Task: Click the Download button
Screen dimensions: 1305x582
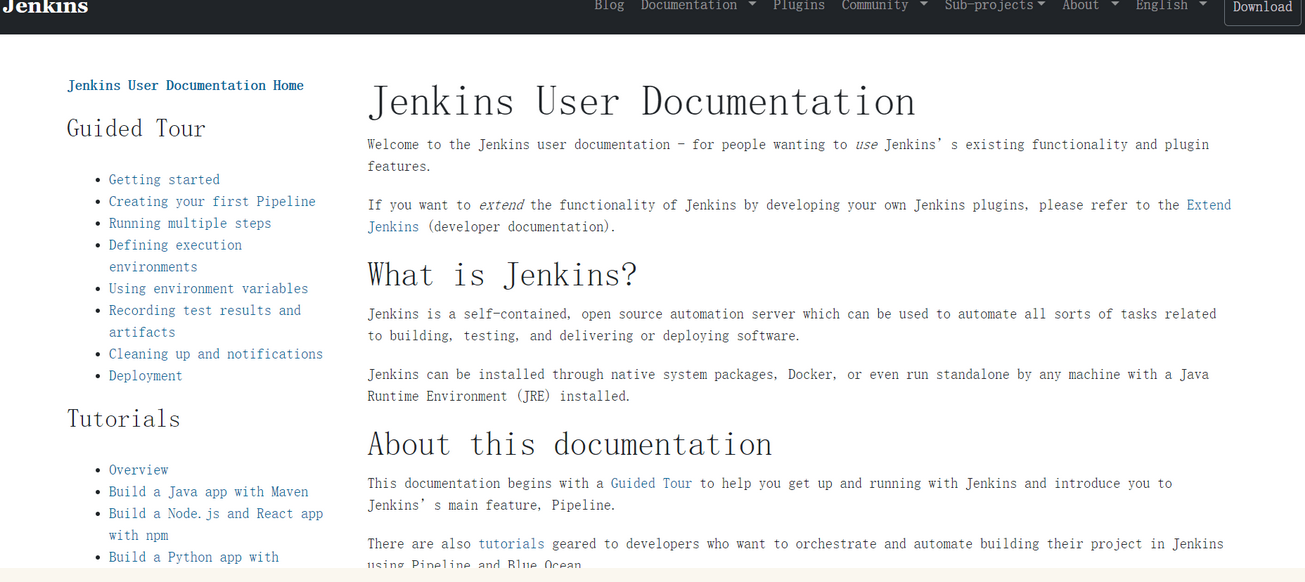Action: click(x=1262, y=8)
